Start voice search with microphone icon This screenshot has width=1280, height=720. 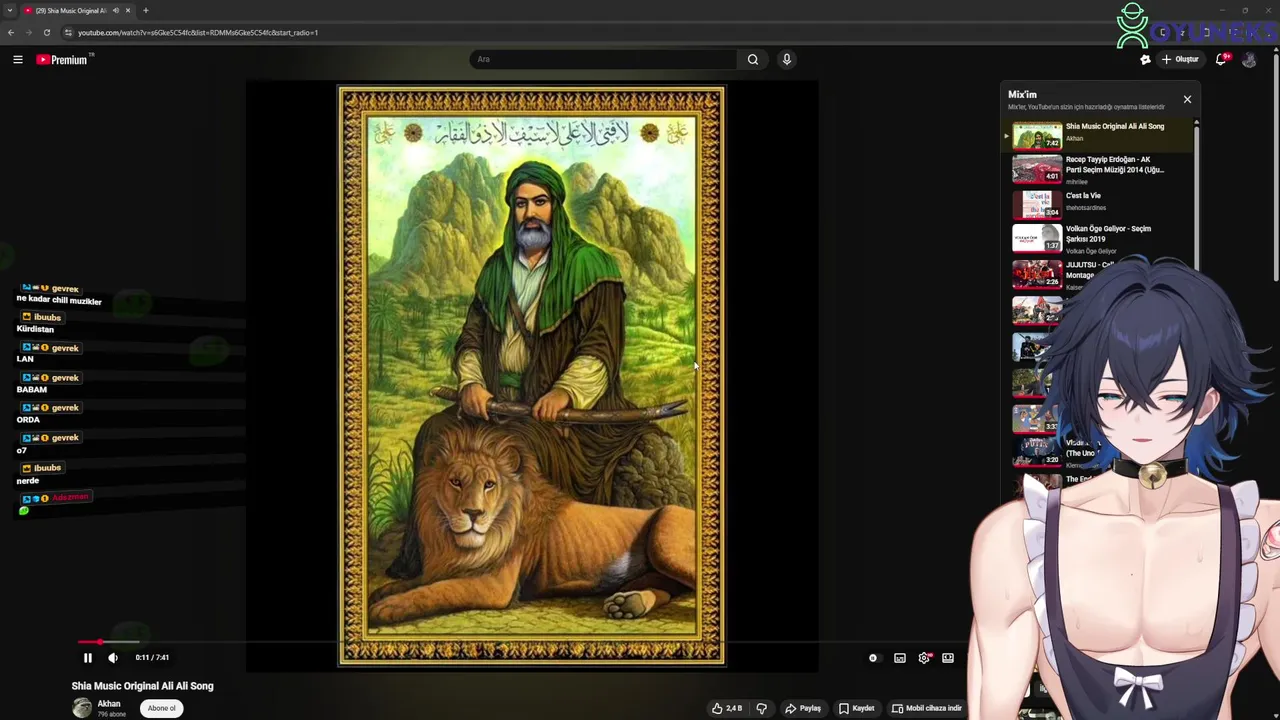[x=787, y=59]
